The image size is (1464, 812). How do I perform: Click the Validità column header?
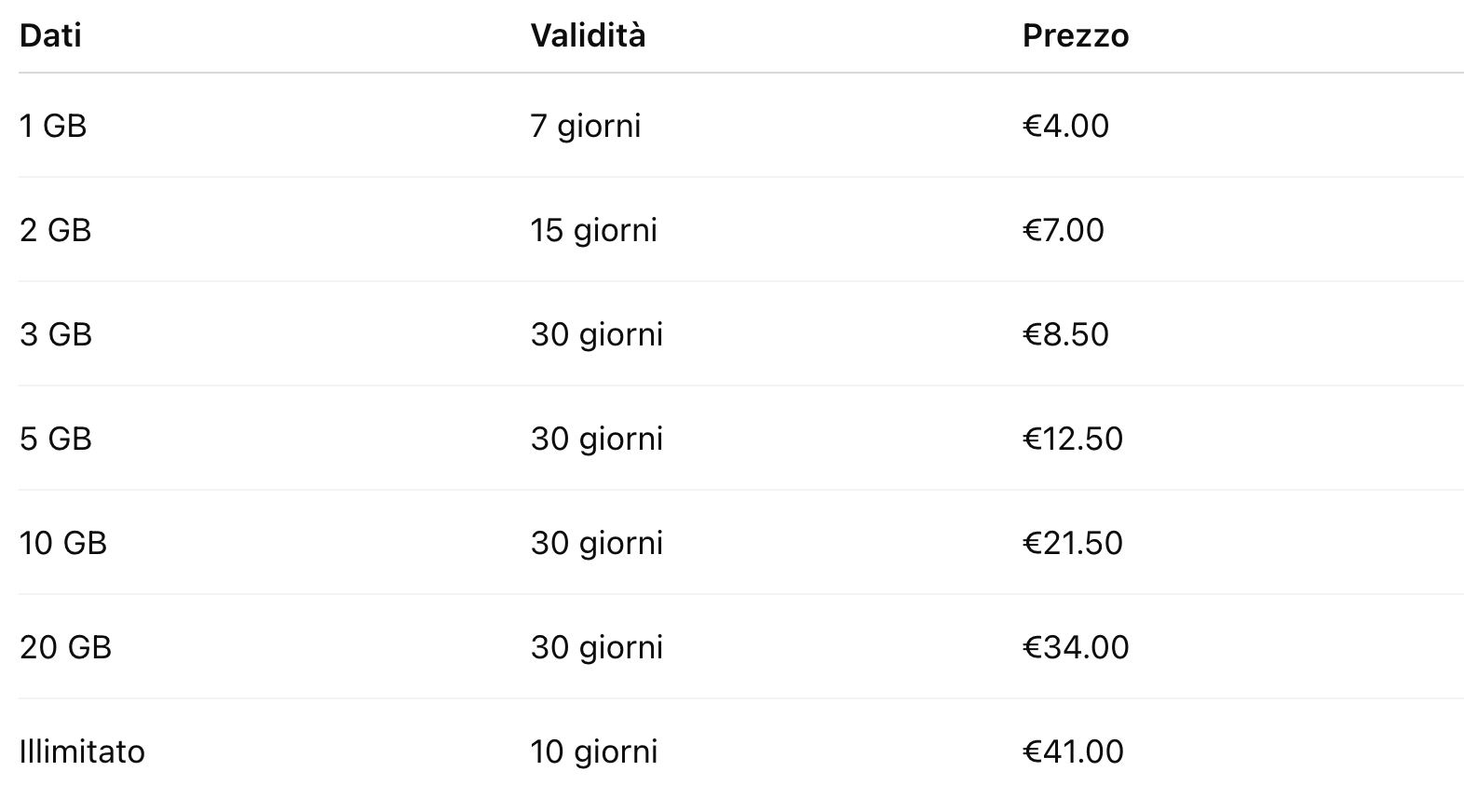tap(588, 36)
